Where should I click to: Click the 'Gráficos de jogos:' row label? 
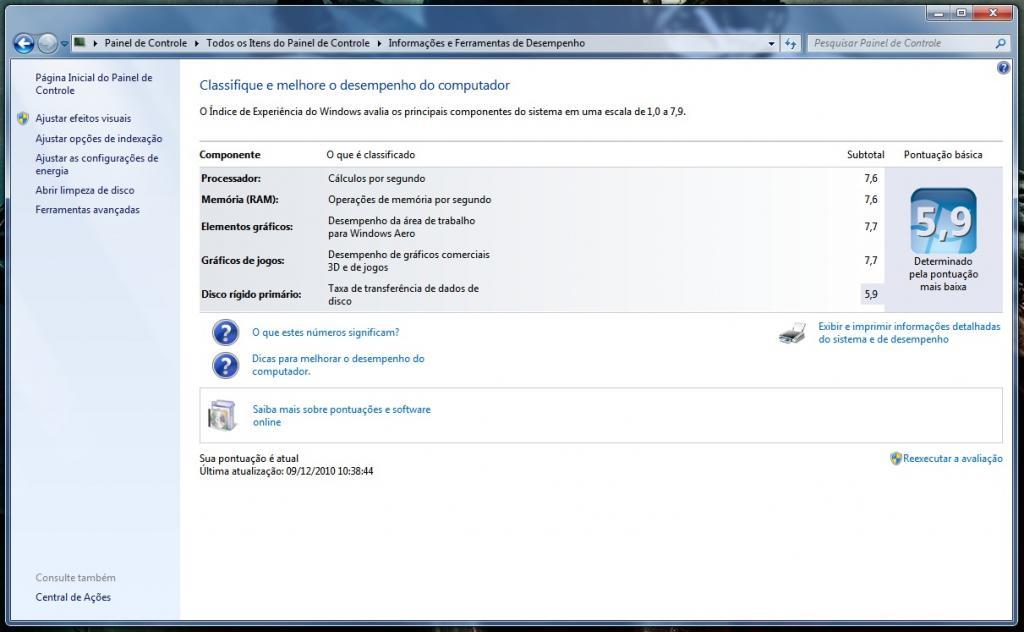click(x=243, y=261)
